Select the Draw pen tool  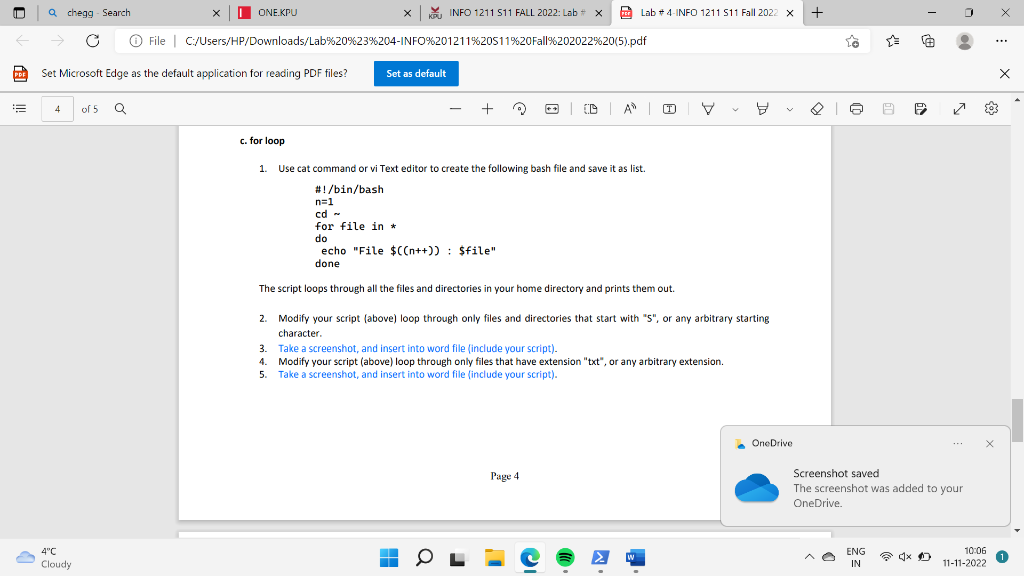pyautogui.click(x=708, y=109)
